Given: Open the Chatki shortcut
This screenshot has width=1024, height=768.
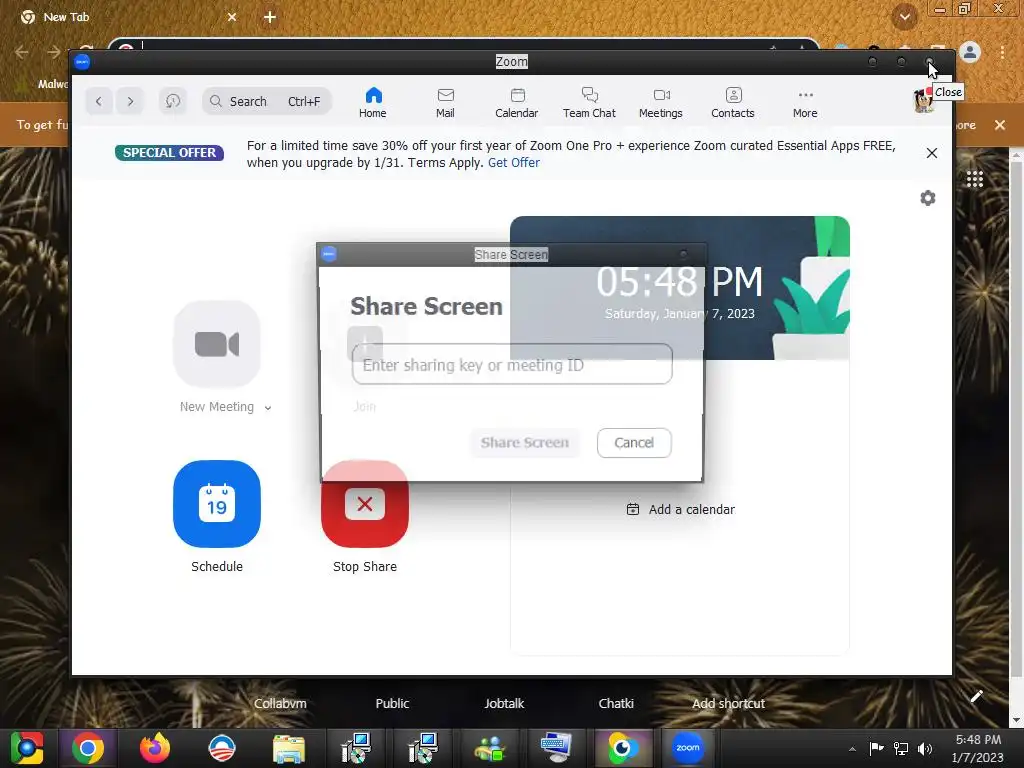Looking at the screenshot, I should (x=616, y=703).
